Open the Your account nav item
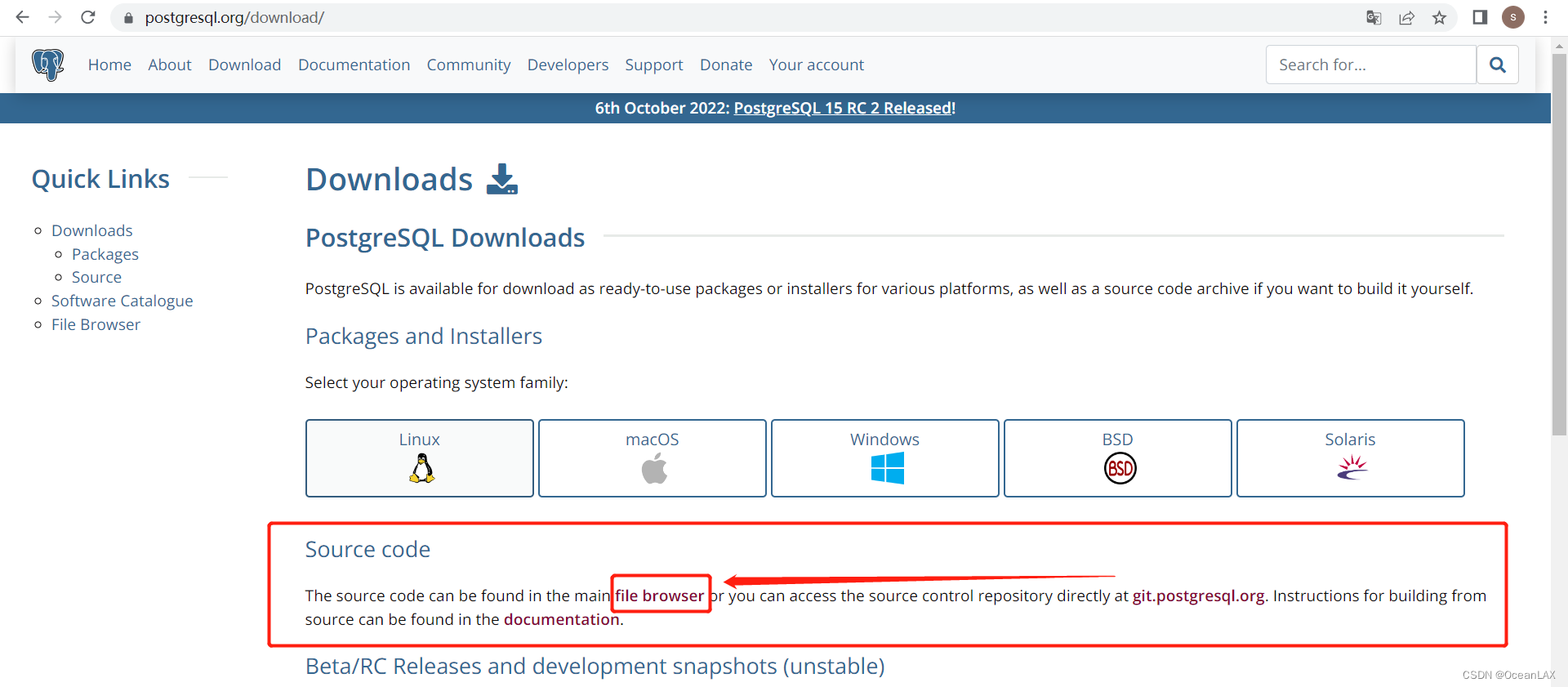 (x=816, y=65)
